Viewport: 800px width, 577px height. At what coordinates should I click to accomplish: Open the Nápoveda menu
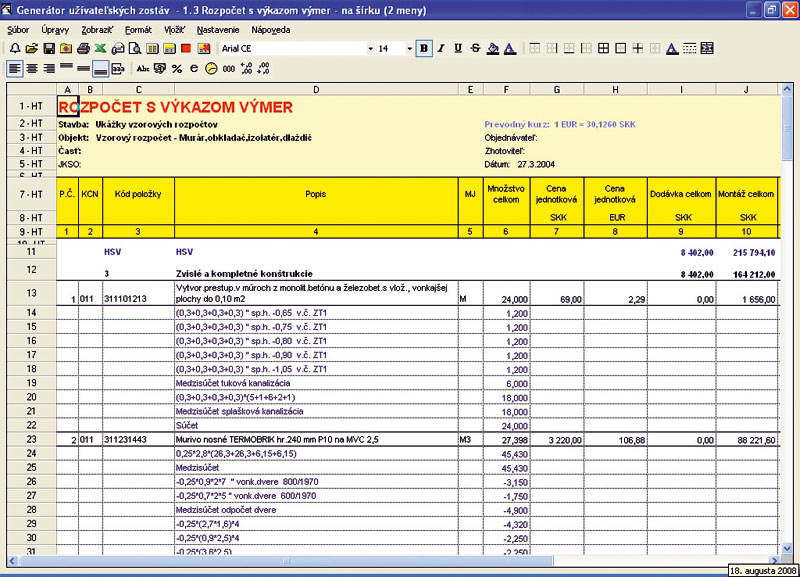tap(271, 30)
